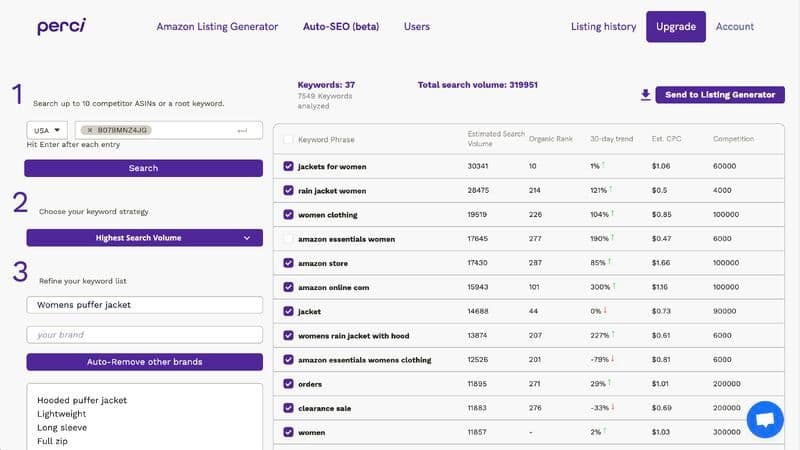The height and width of the screenshot is (450, 800).
Task: Open the blue chat support bubble
Action: pos(765,419)
